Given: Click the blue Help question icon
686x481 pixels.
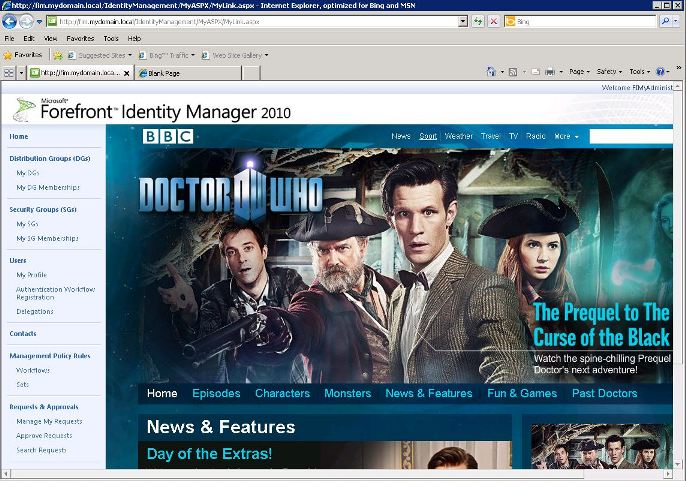Looking at the screenshot, I should pos(661,72).
